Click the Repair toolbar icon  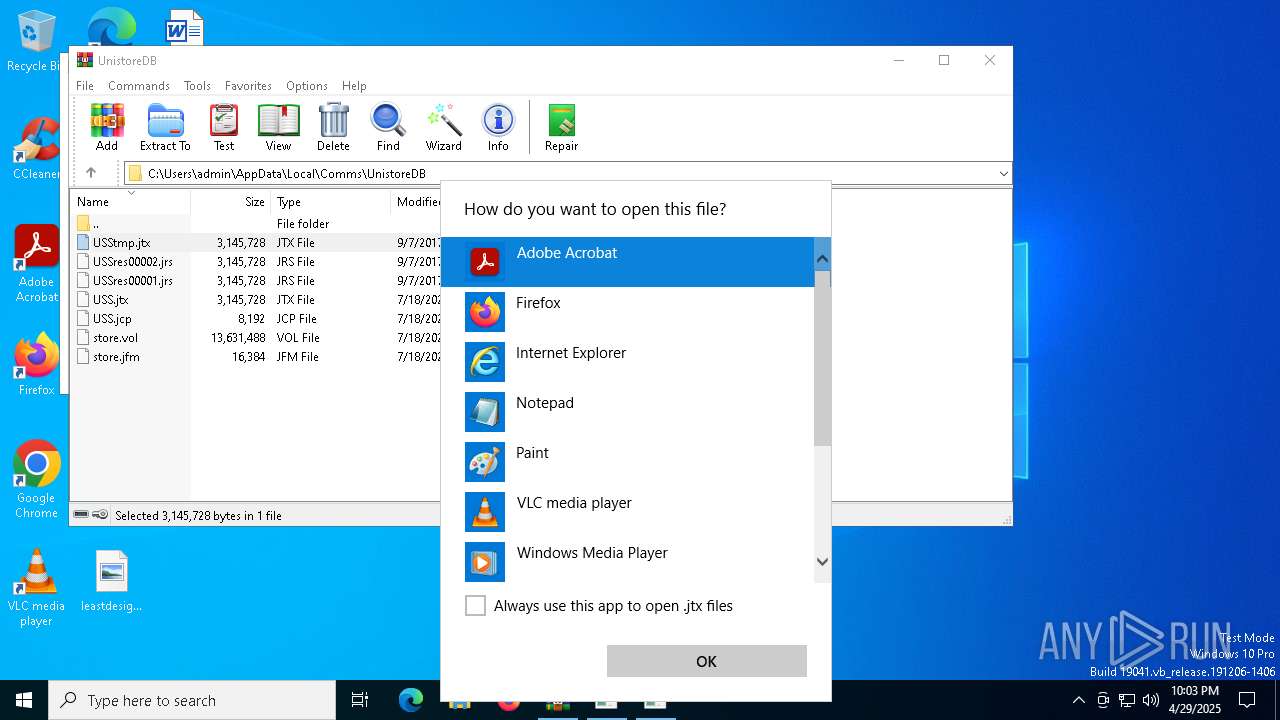pos(561,127)
